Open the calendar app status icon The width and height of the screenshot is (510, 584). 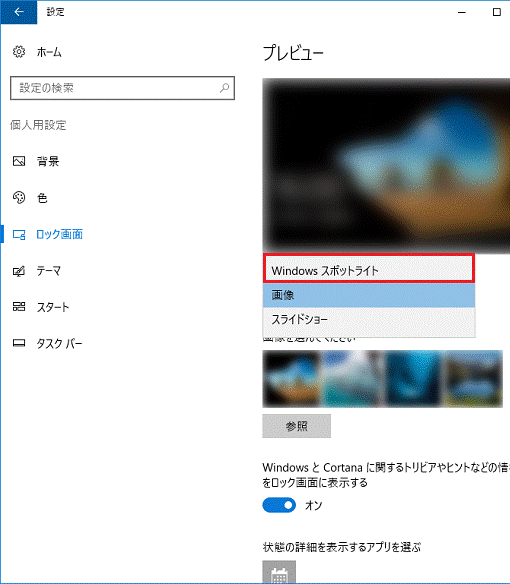pos(279,572)
